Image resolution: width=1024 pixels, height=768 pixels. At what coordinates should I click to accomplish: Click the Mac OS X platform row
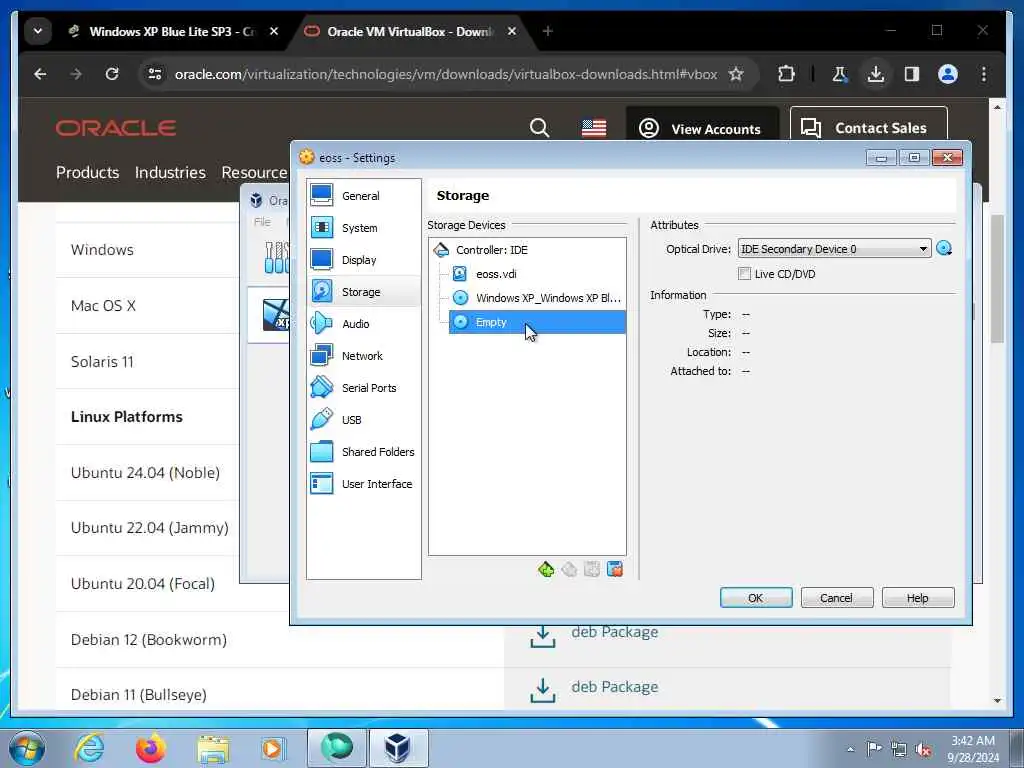(148, 306)
